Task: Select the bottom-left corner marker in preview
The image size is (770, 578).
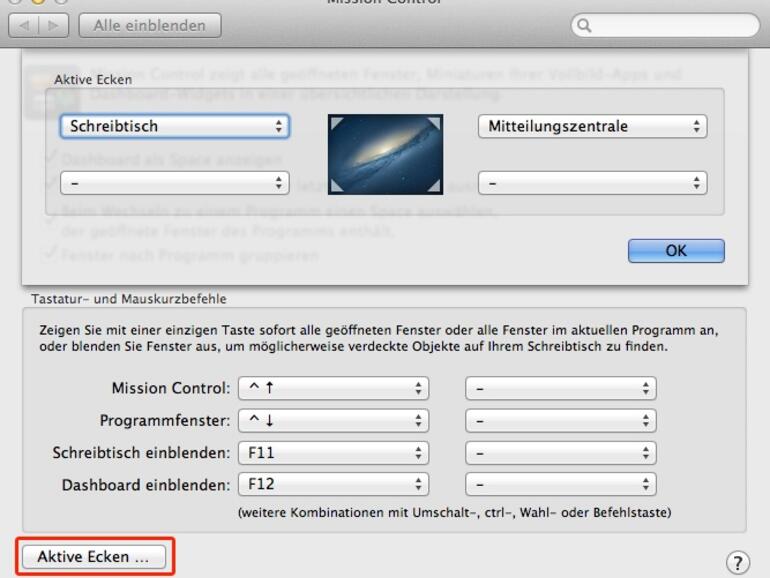Action: [336, 186]
